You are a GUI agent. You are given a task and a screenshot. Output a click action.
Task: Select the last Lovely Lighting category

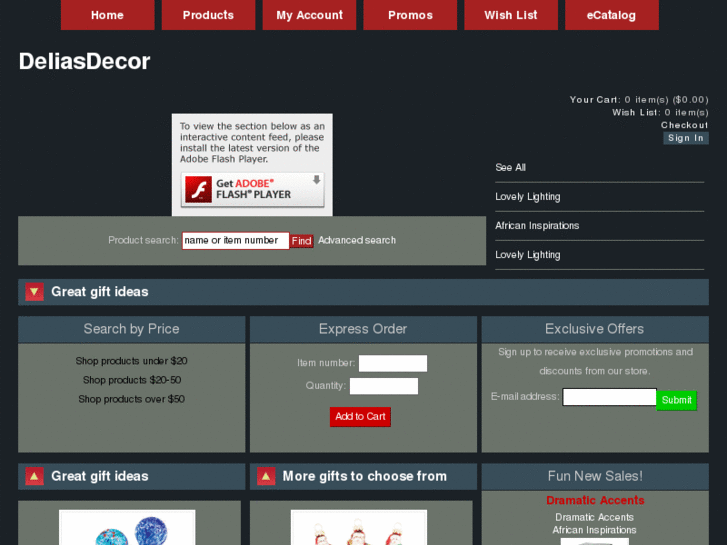point(528,255)
